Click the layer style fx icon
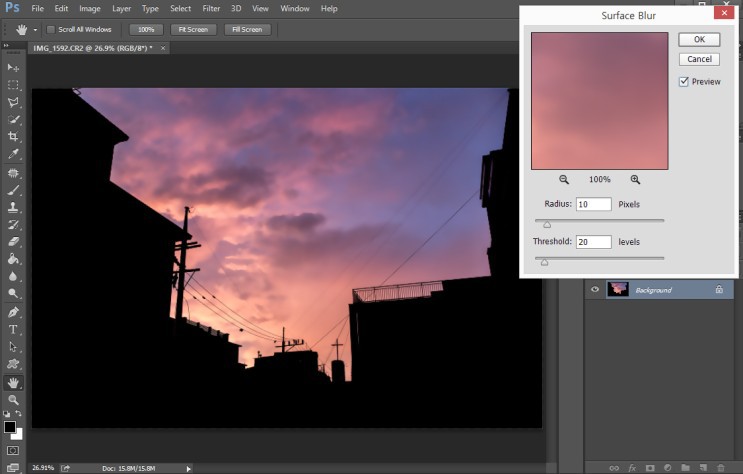This screenshot has height=474, width=743. click(x=633, y=467)
